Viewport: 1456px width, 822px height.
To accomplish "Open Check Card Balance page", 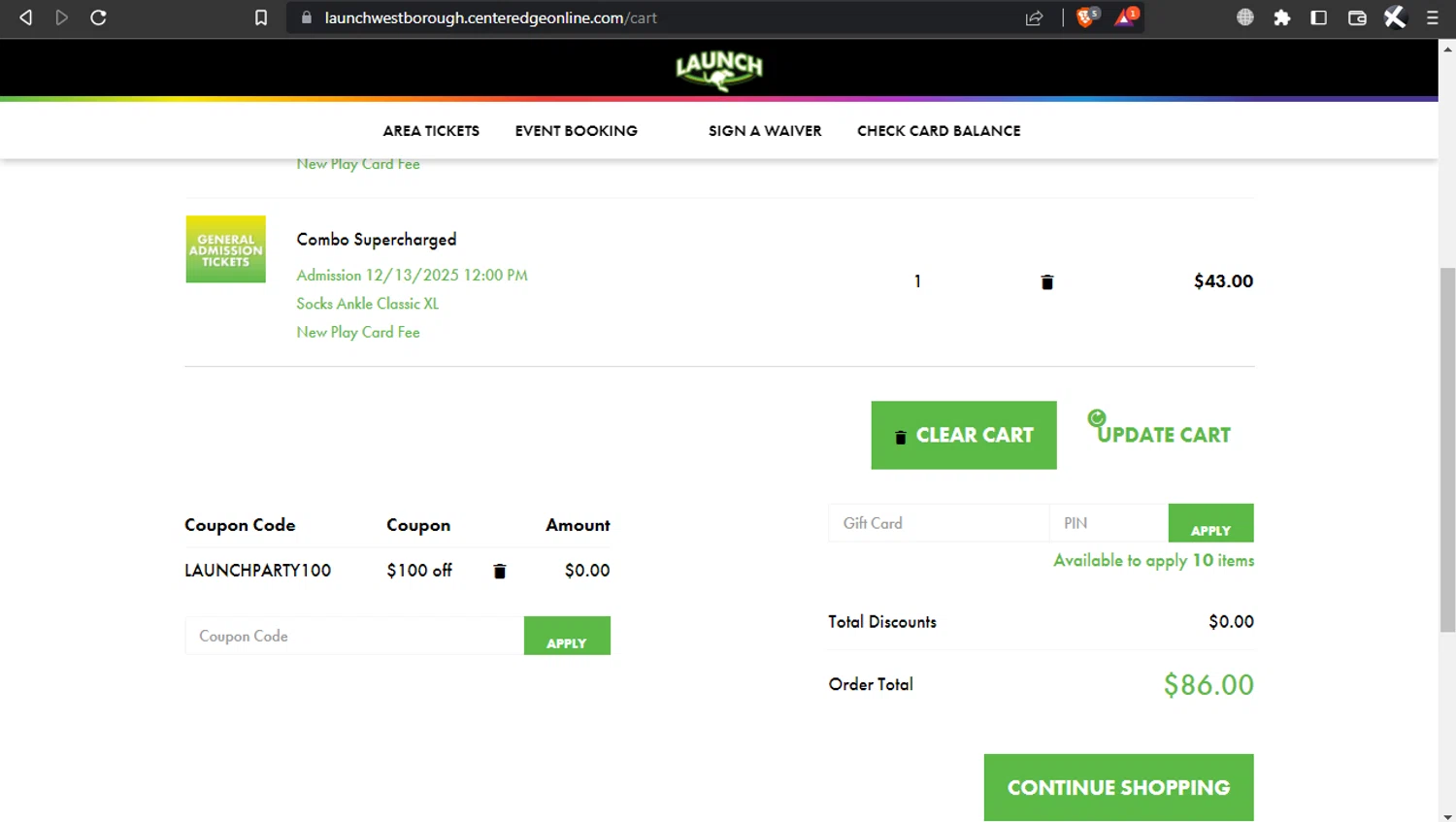I will [x=939, y=131].
